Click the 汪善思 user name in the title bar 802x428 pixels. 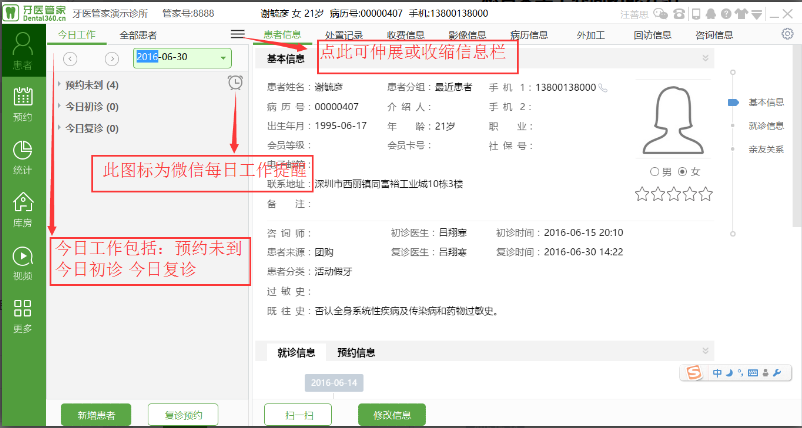coord(635,14)
